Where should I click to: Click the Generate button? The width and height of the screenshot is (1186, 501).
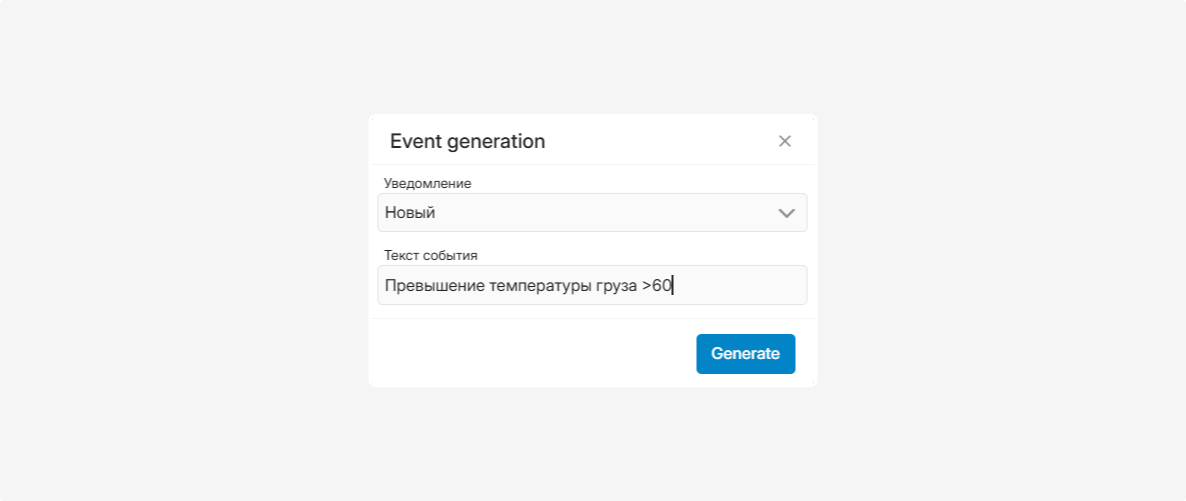tap(745, 354)
